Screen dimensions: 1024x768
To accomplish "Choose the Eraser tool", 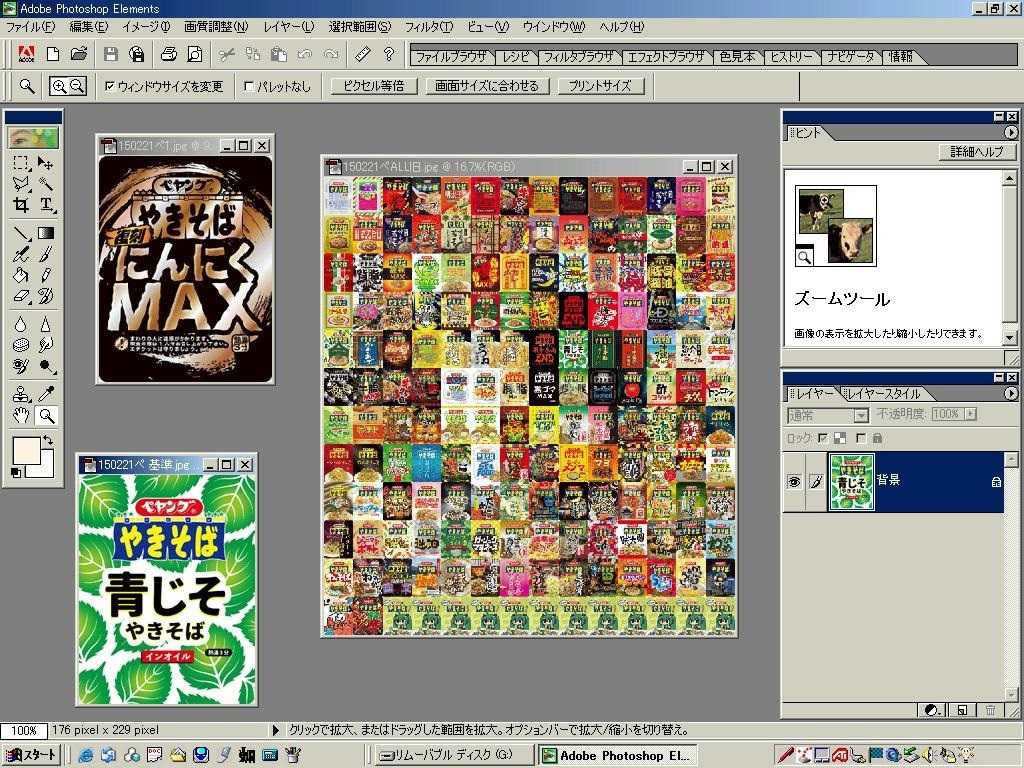I will (21, 296).
